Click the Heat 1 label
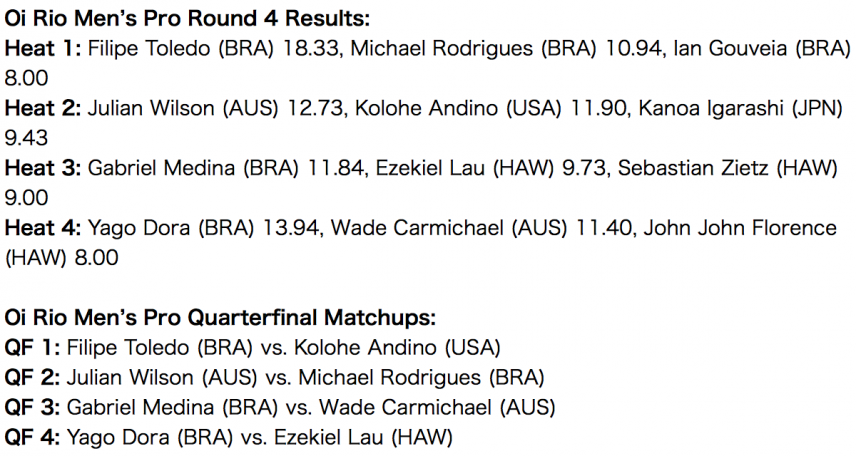 tap(43, 49)
